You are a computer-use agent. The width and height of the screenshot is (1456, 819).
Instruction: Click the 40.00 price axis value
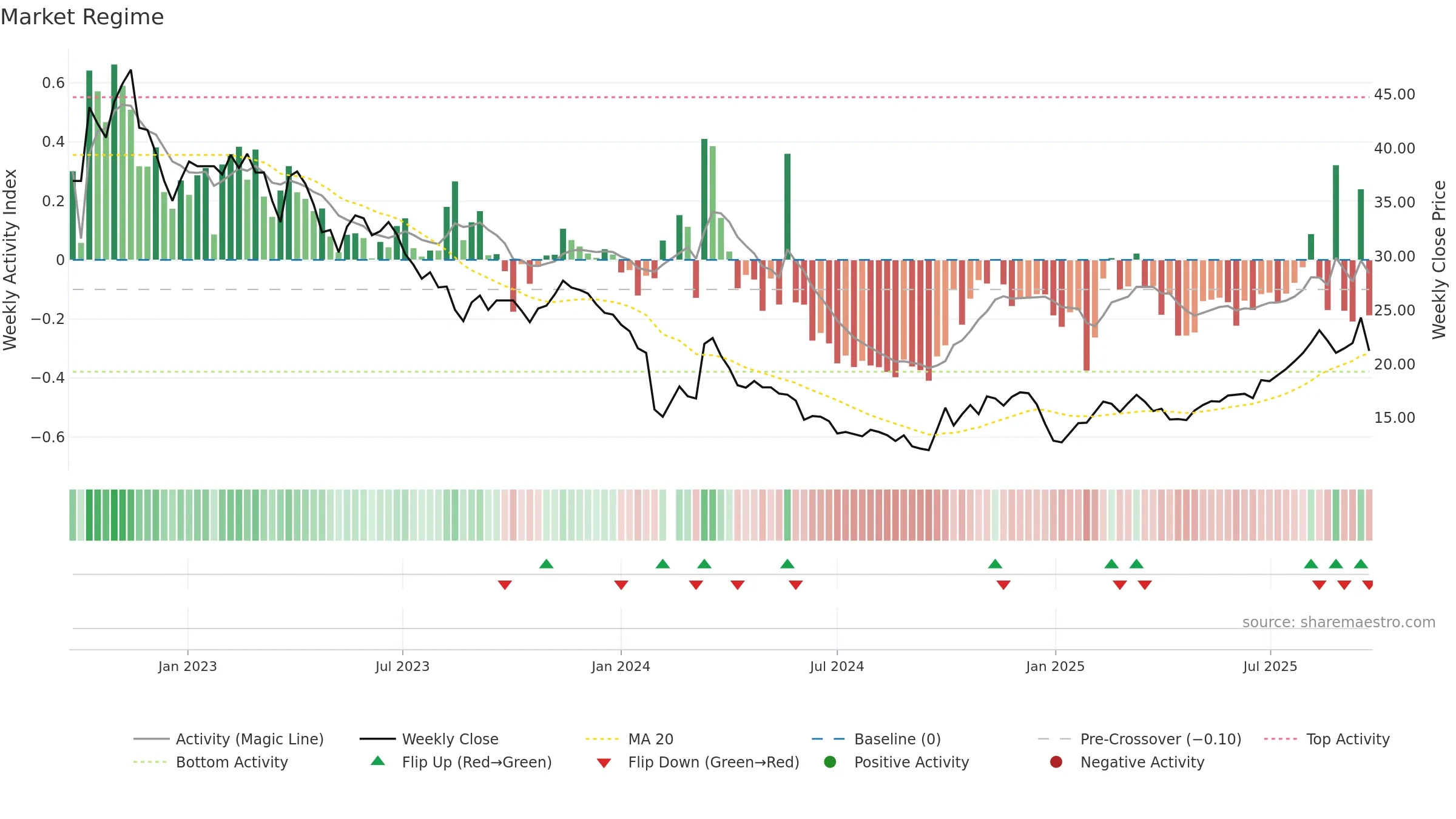(1395, 149)
